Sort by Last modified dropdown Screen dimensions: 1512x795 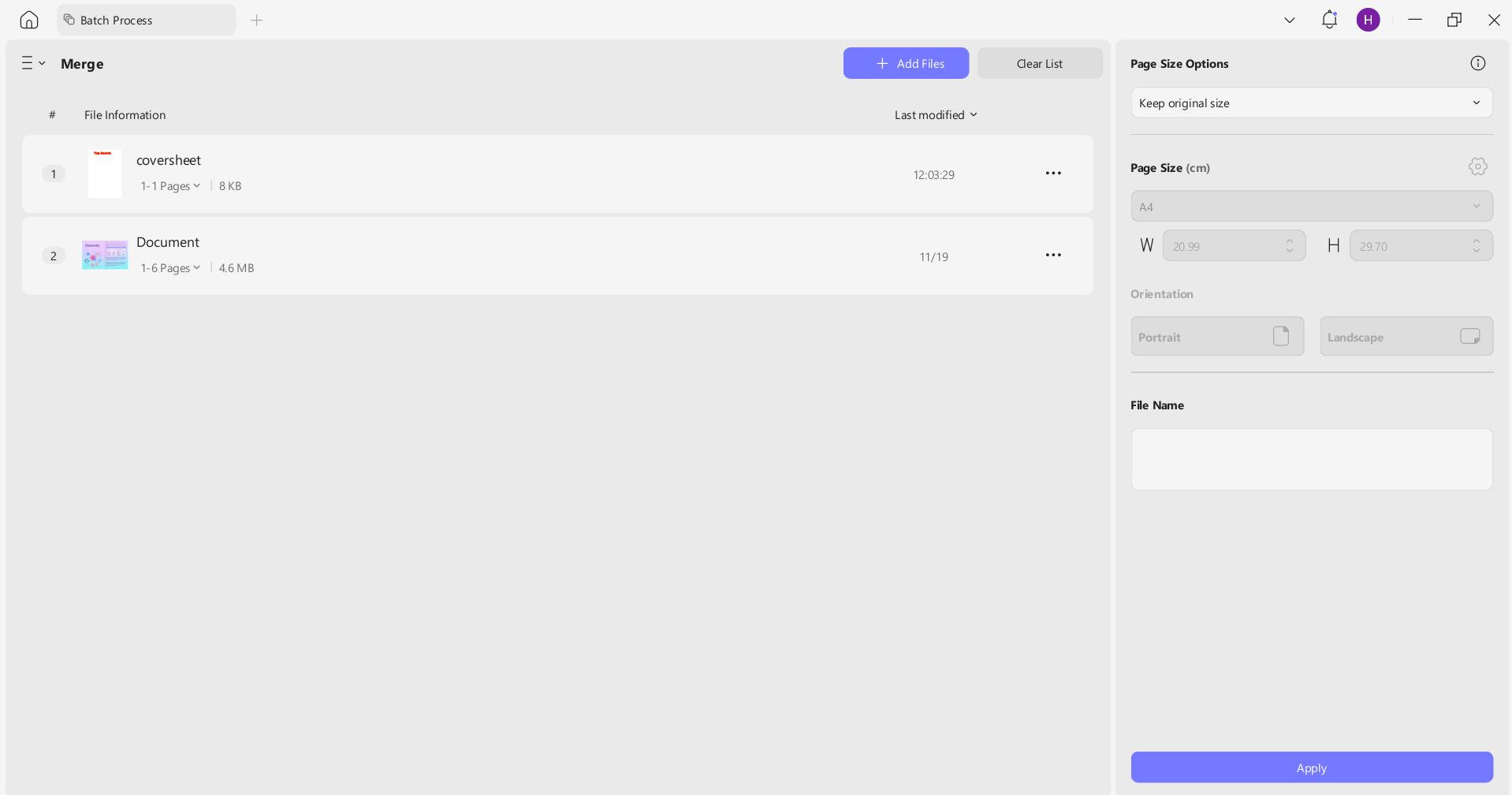[936, 115]
